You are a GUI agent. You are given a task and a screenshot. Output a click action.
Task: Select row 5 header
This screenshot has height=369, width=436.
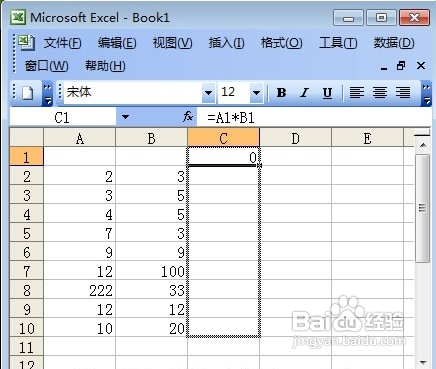[27, 233]
